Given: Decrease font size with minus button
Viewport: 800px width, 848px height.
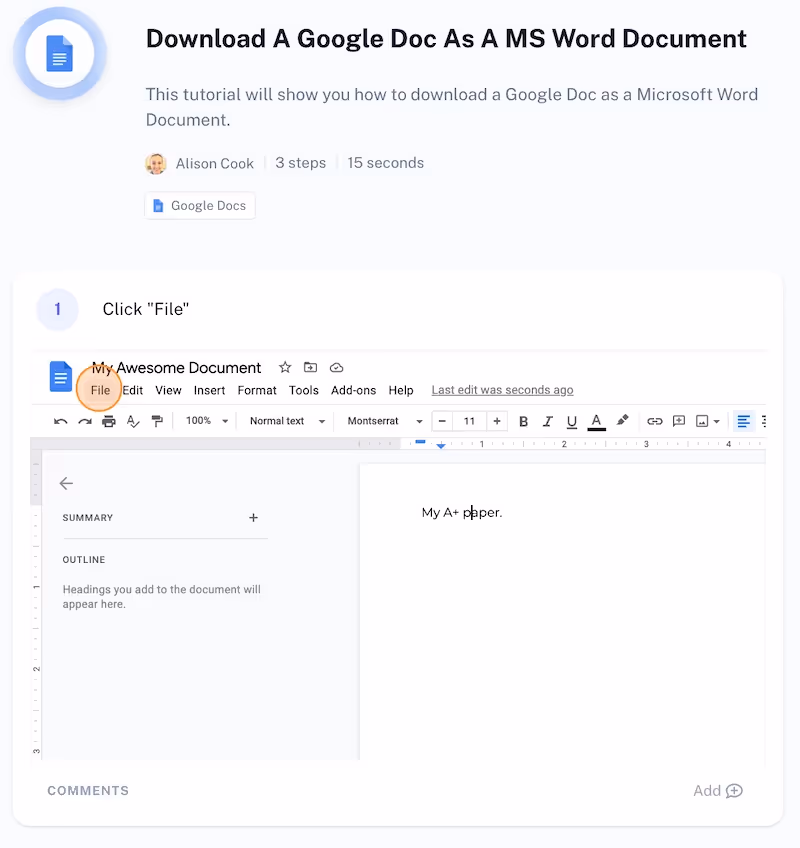Looking at the screenshot, I should click(x=442, y=421).
